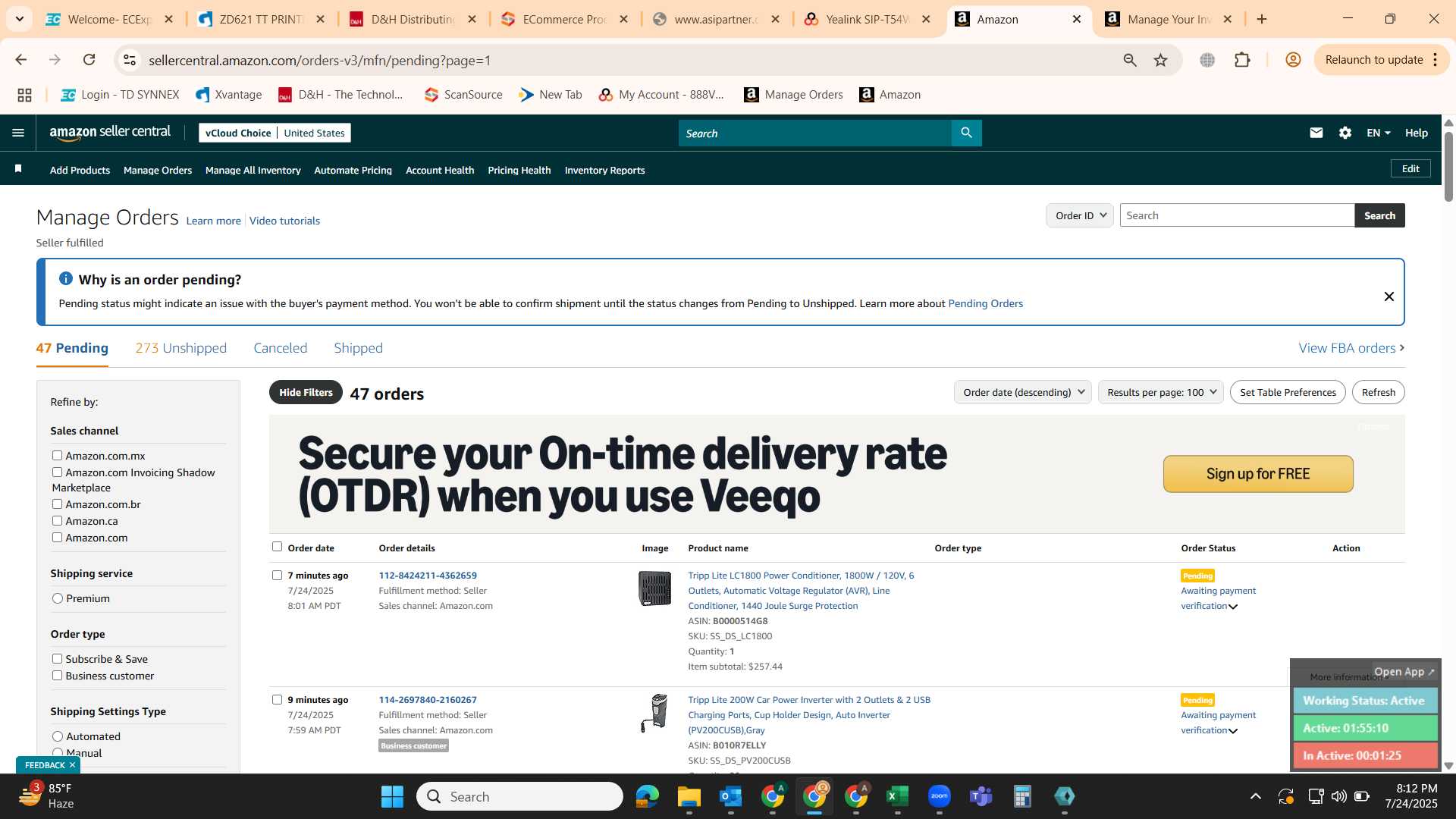Screen dimensions: 1456x819
Task: Open Excel from taskbar
Action: click(897, 796)
